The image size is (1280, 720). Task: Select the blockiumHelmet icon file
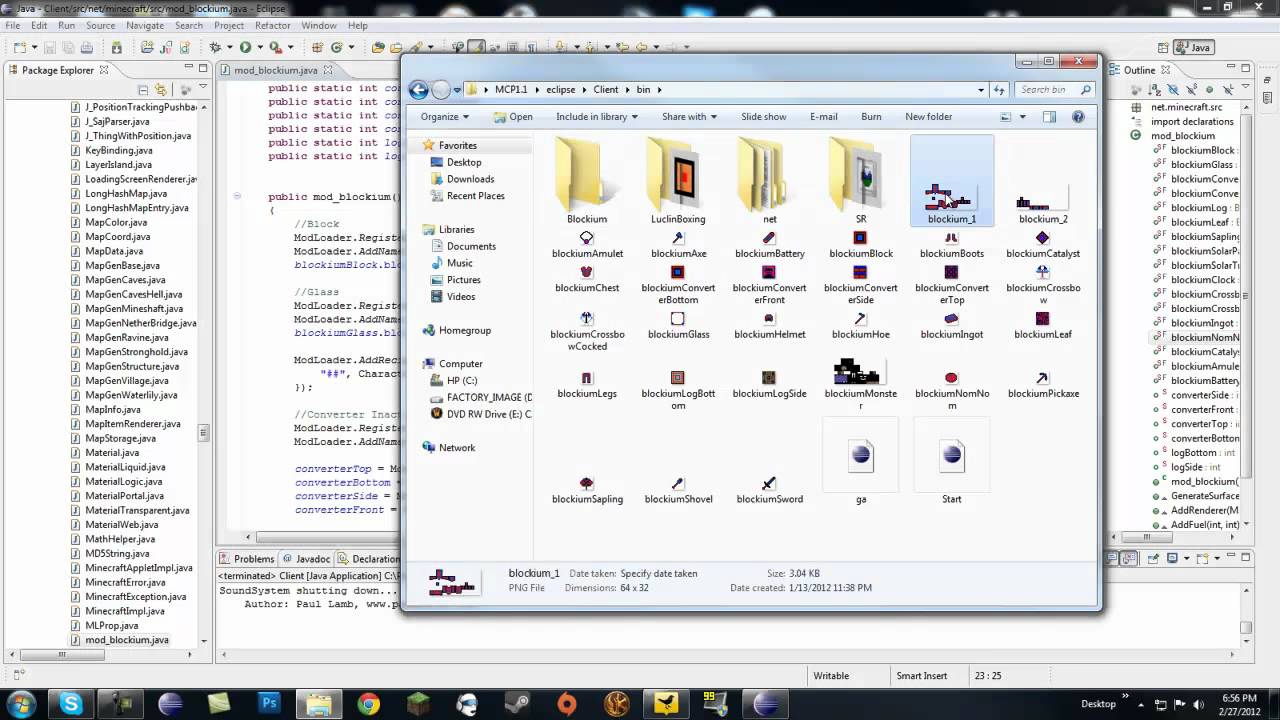click(769, 326)
